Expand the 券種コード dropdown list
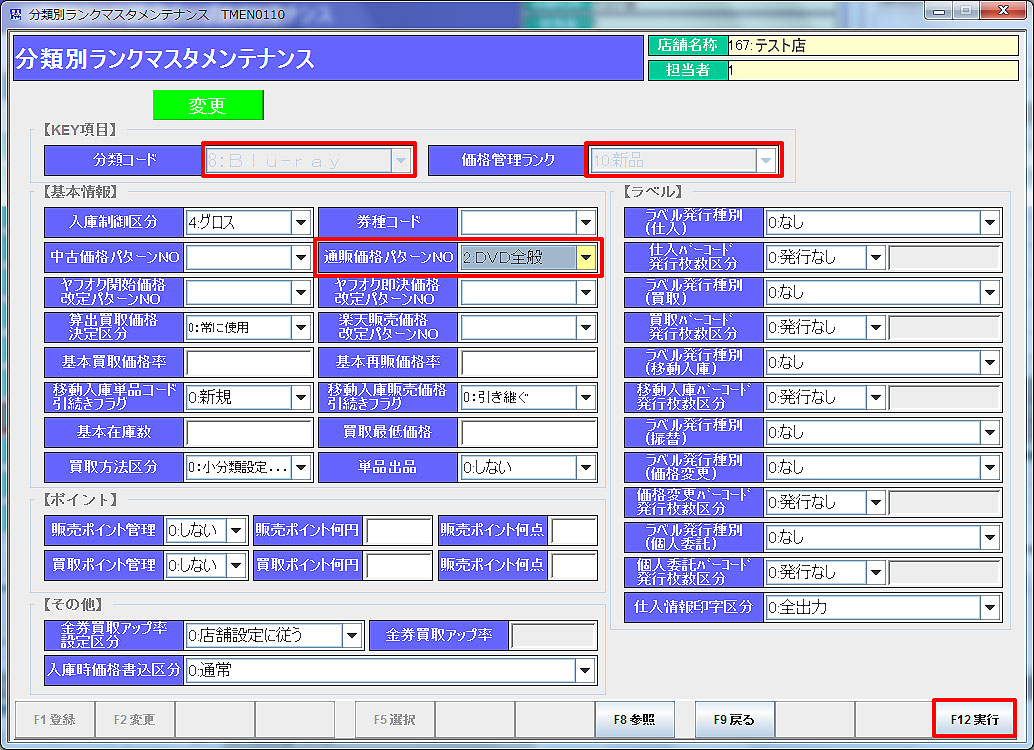 coord(586,222)
